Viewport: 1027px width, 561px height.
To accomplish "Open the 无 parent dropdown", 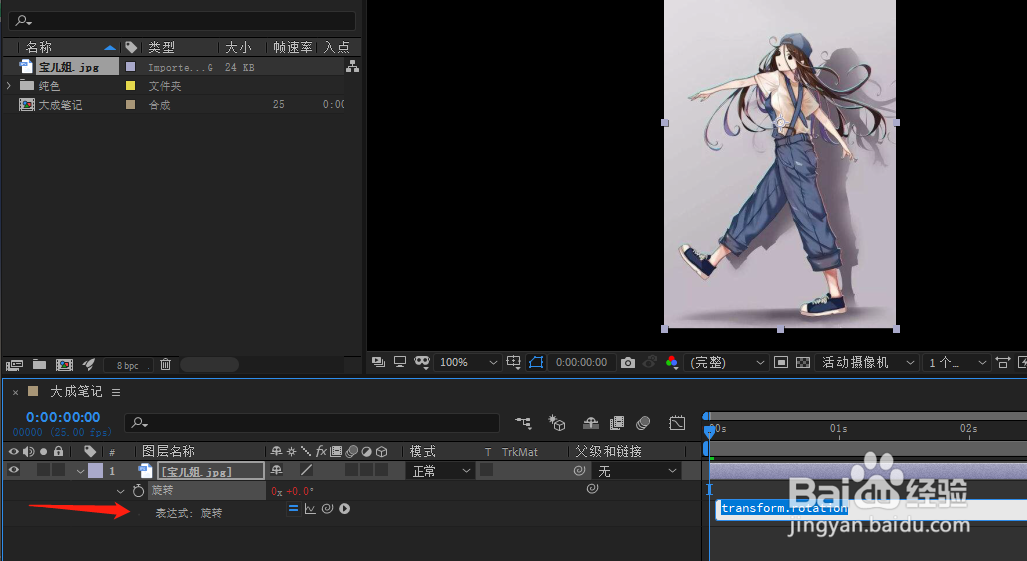I will click(x=637, y=471).
